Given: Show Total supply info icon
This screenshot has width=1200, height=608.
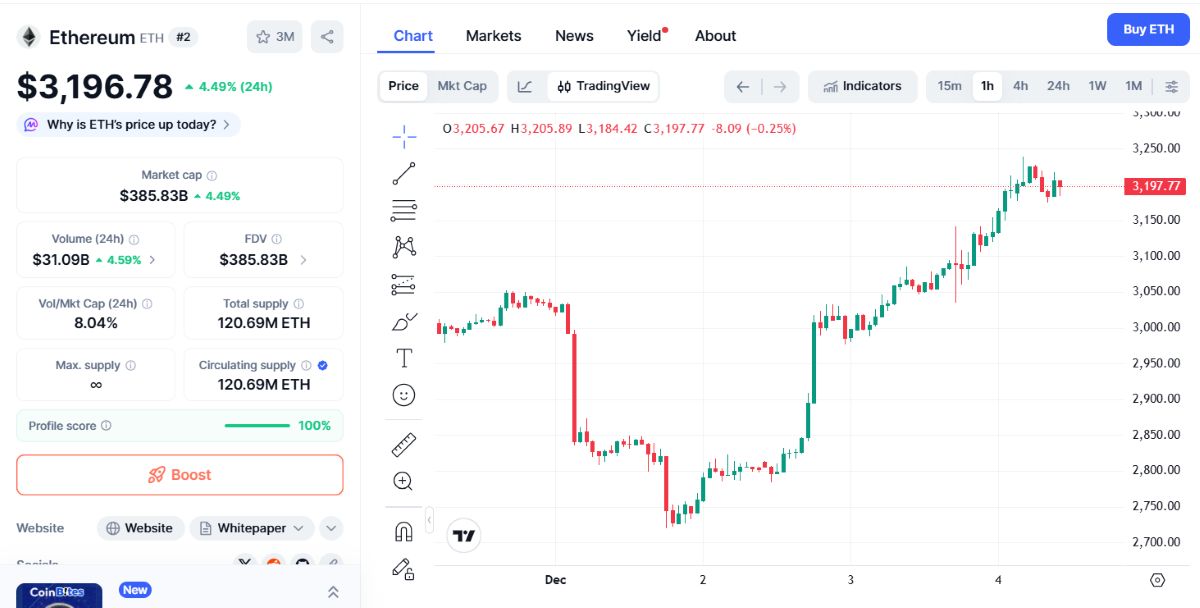Looking at the screenshot, I should tap(299, 304).
